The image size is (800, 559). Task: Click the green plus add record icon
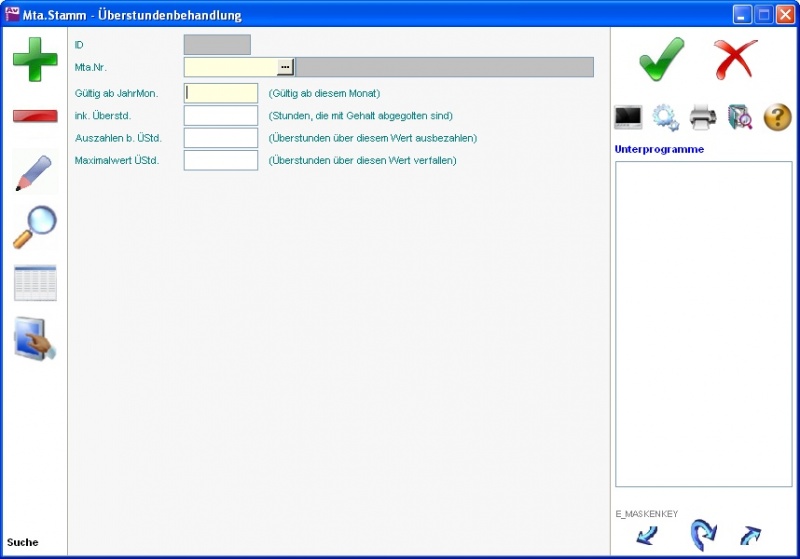(x=35, y=59)
